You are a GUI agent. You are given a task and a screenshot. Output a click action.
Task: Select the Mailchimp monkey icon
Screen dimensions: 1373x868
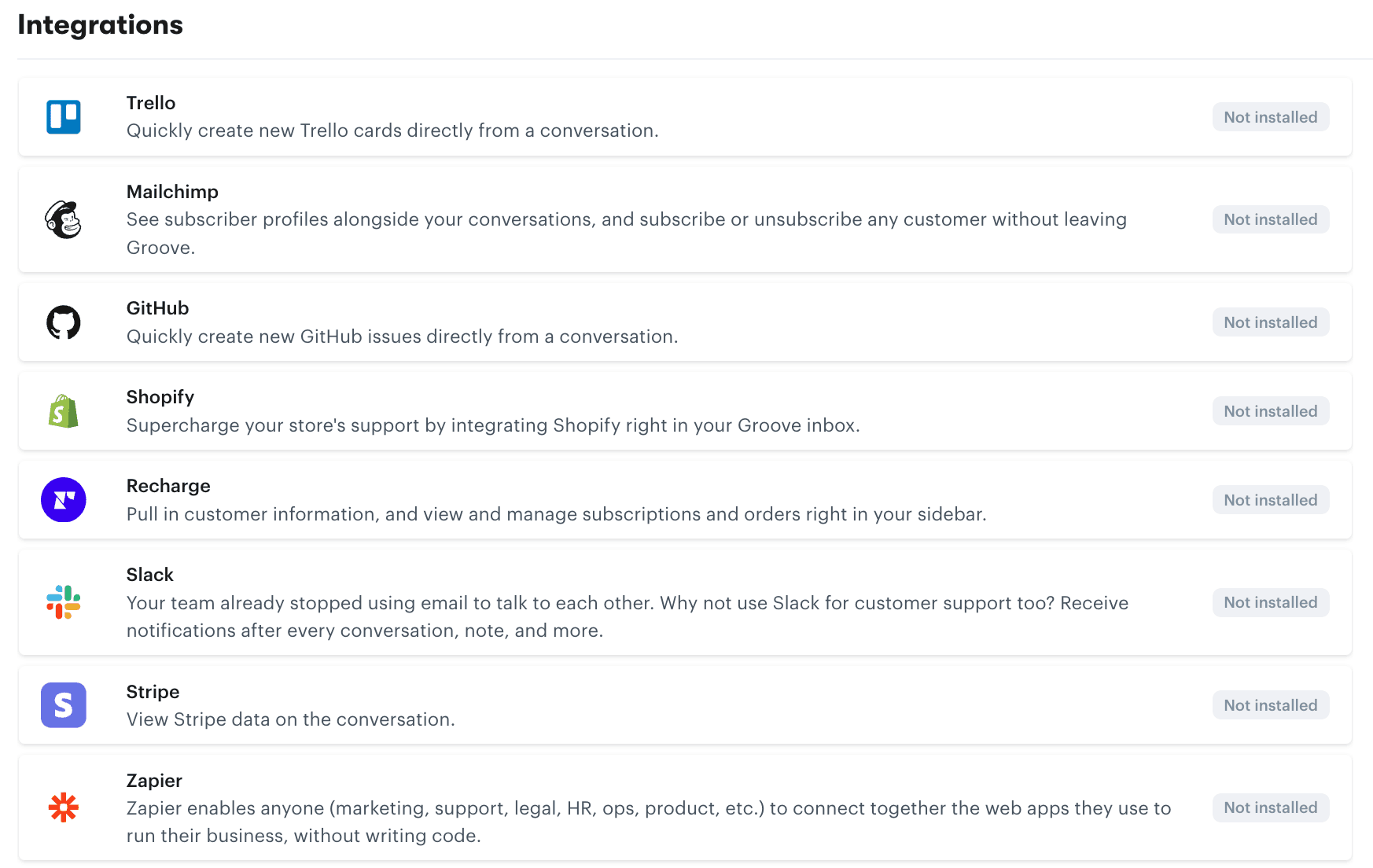tap(63, 221)
